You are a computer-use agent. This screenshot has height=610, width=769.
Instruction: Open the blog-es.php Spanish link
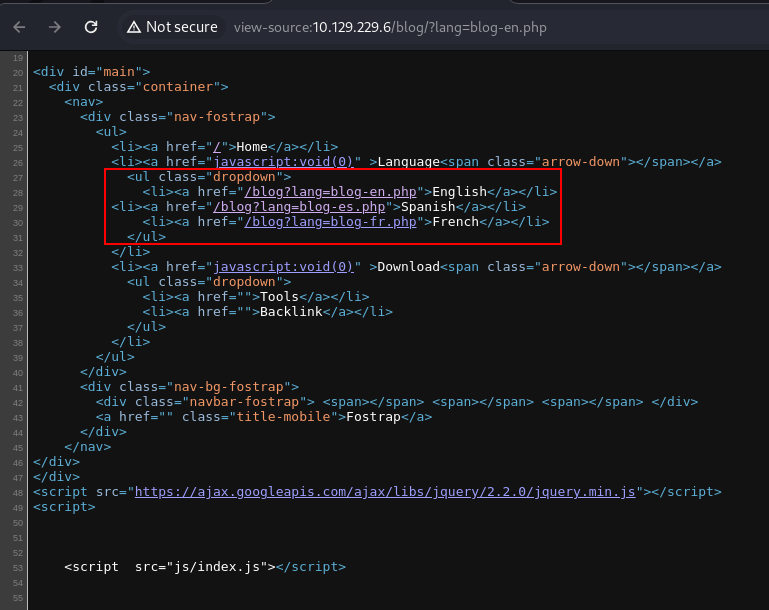(x=299, y=207)
